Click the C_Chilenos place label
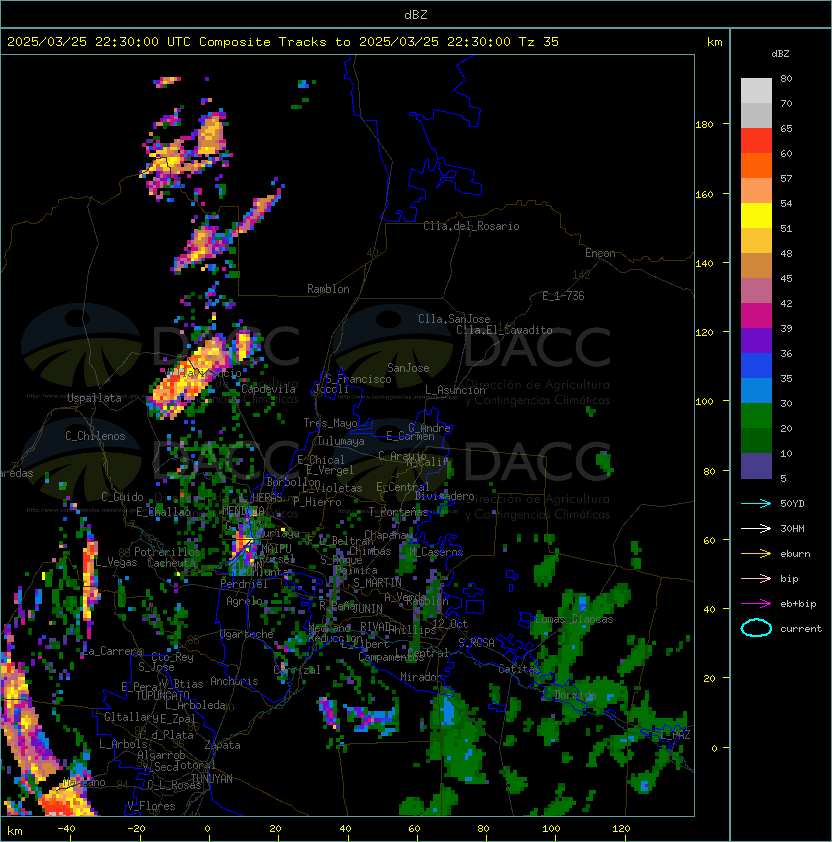The width and height of the screenshot is (832, 842). (95, 436)
